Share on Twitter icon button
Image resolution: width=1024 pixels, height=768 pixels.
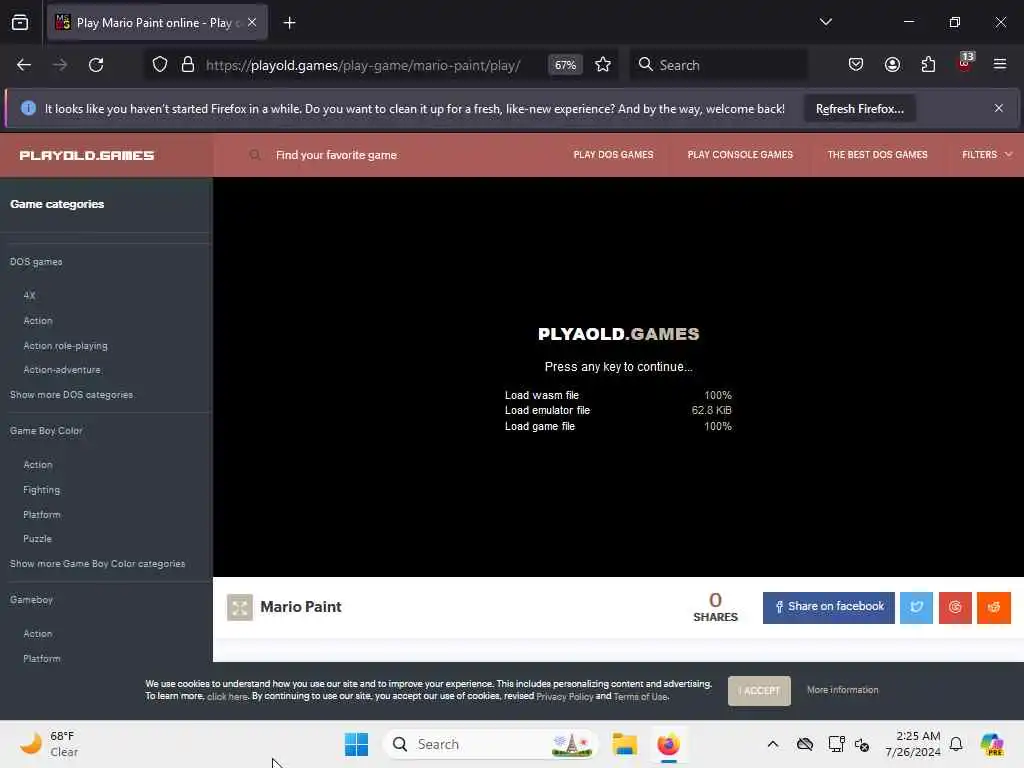pyautogui.click(x=916, y=607)
